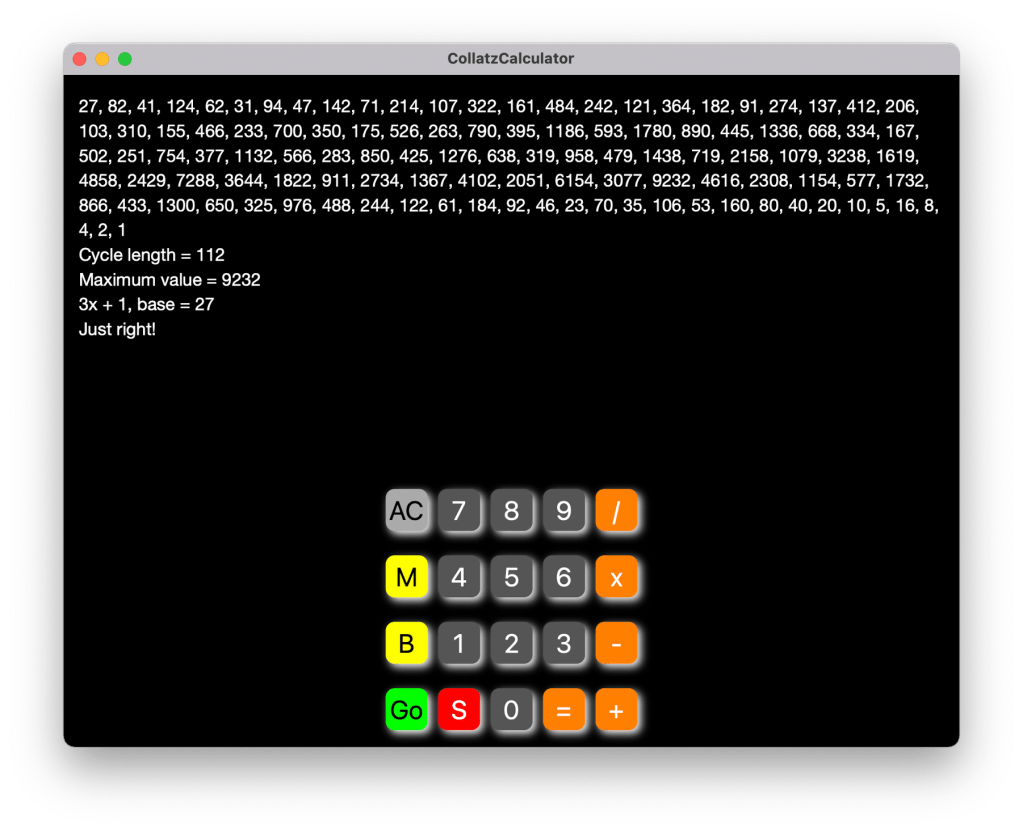Tap the digit 9 key
This screenshot has height=831, width=1023.
564,511
